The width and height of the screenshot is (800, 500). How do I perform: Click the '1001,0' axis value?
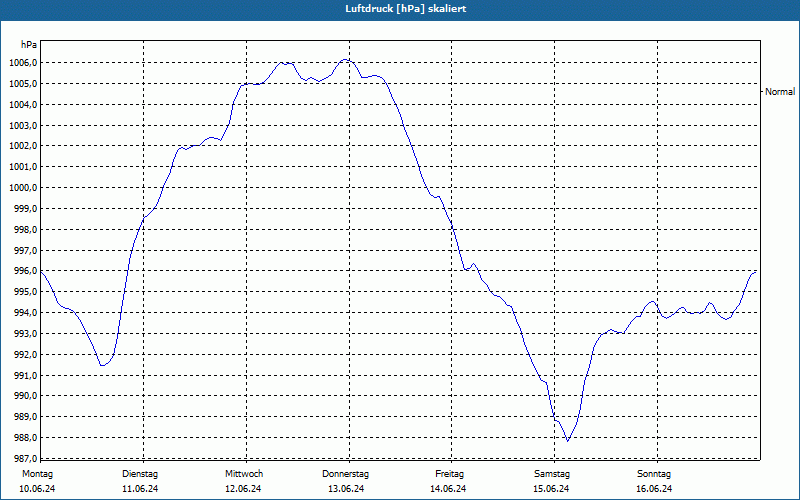23,167
